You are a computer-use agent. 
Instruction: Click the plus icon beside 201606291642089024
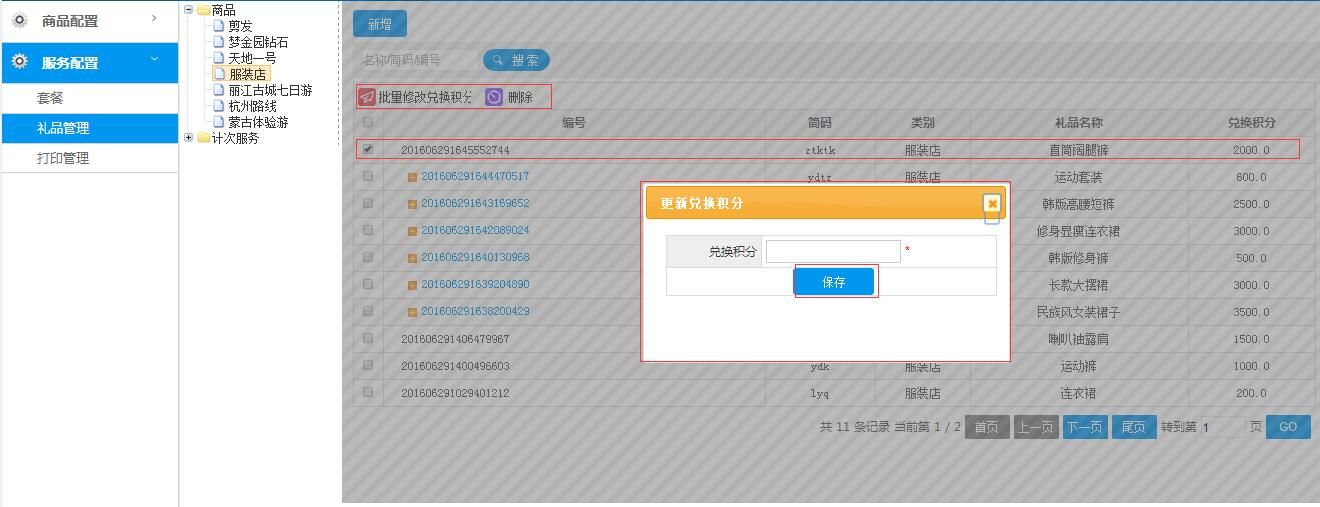(412, 231)
